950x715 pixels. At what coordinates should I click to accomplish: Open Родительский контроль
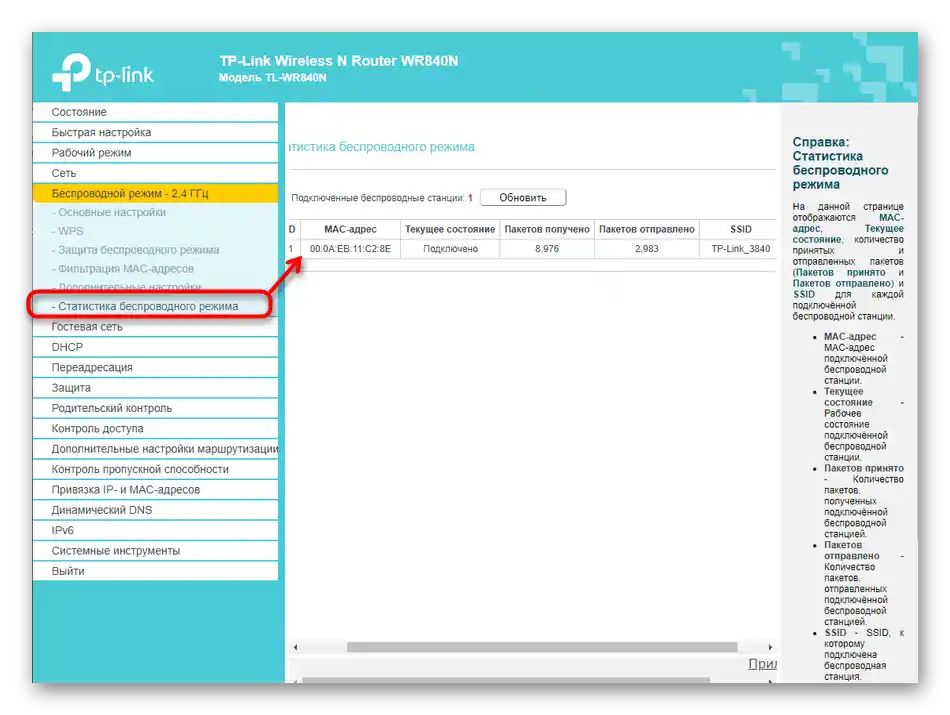[155, 408]
